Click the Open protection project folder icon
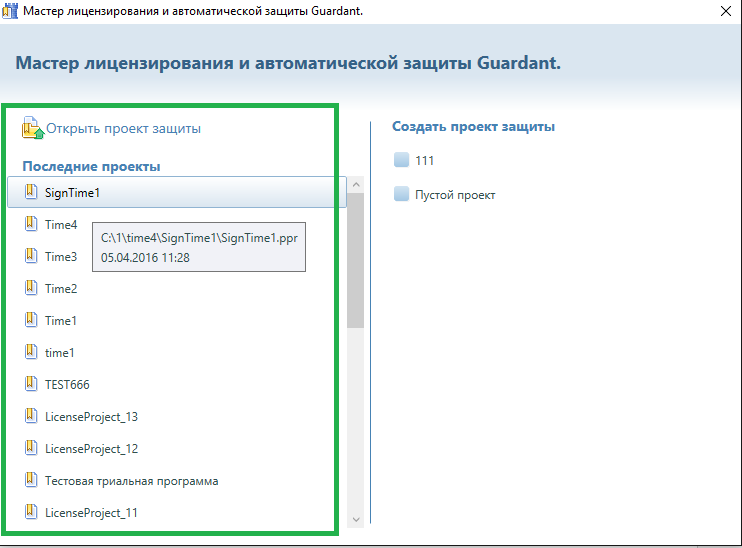Screen dimensions: 742x548 pyautogui.click(x=33, y=128)
